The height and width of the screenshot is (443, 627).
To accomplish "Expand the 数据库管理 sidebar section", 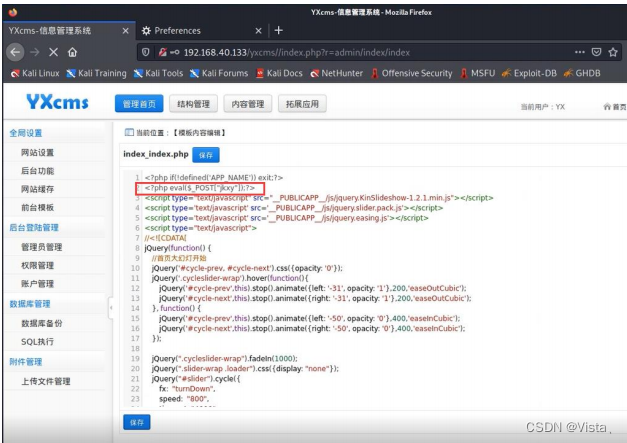I will 30,304.
